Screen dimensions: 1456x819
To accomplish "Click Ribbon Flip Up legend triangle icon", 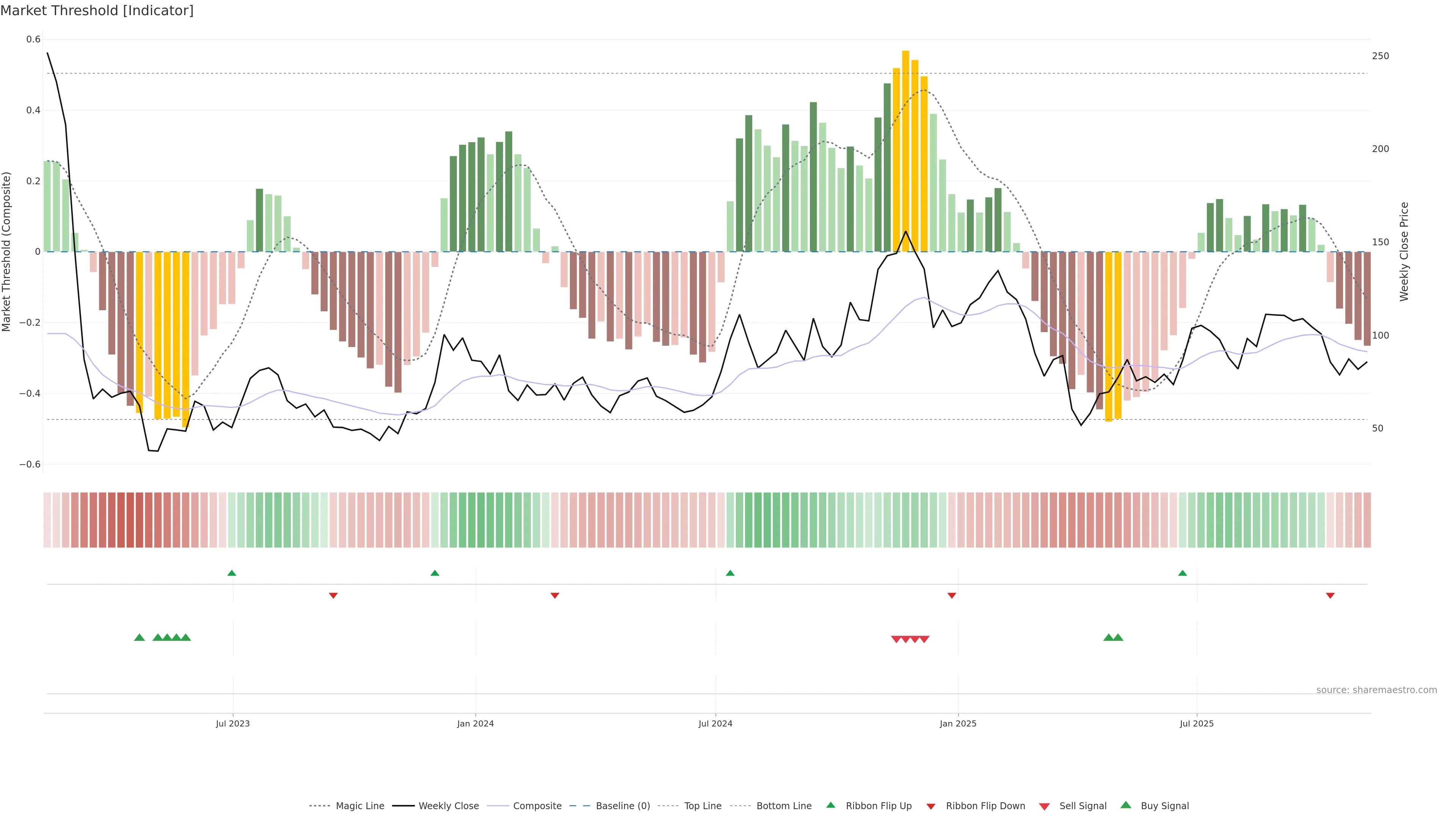I will click(x=830, y=805).
